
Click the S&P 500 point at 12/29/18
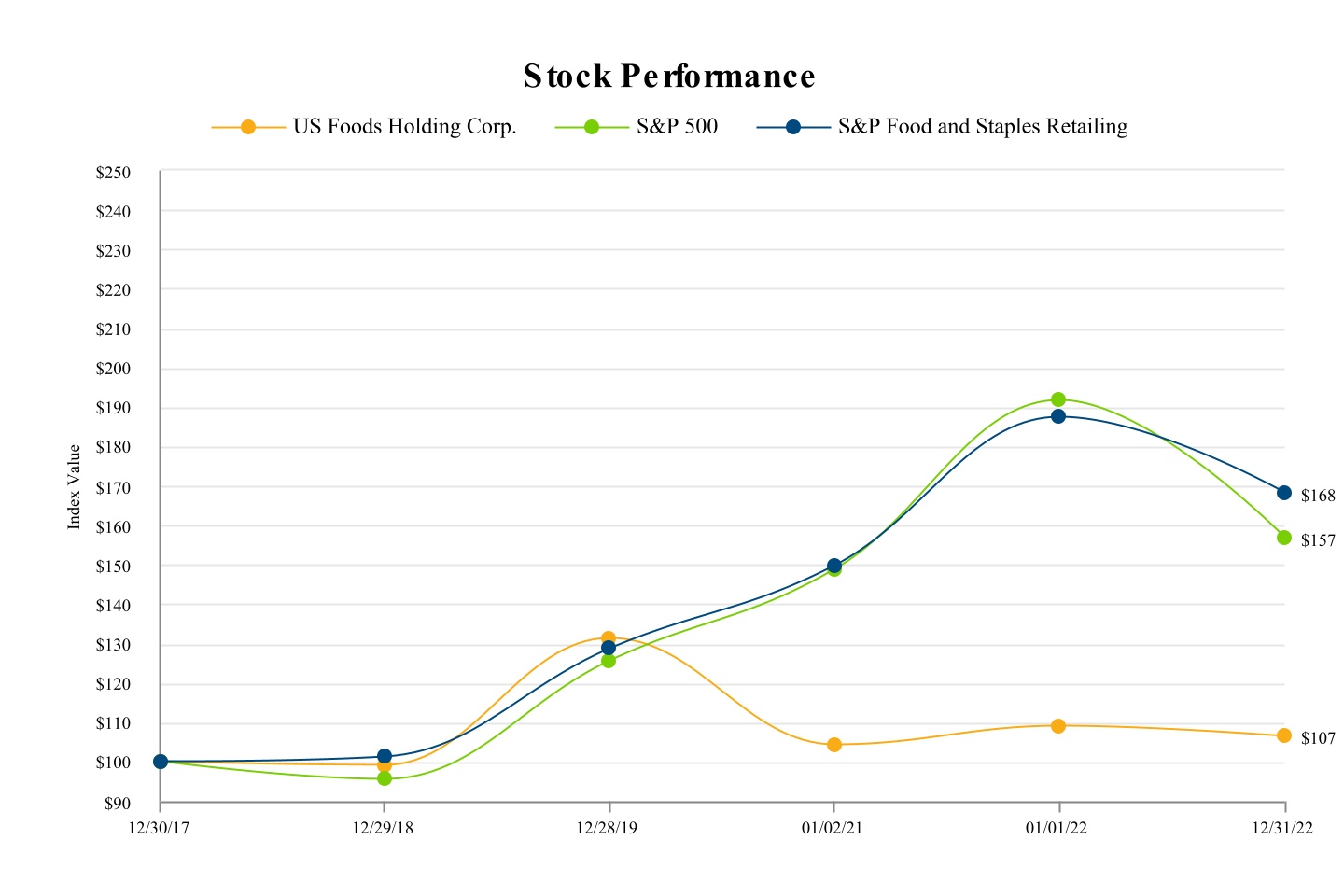[385, 778]
